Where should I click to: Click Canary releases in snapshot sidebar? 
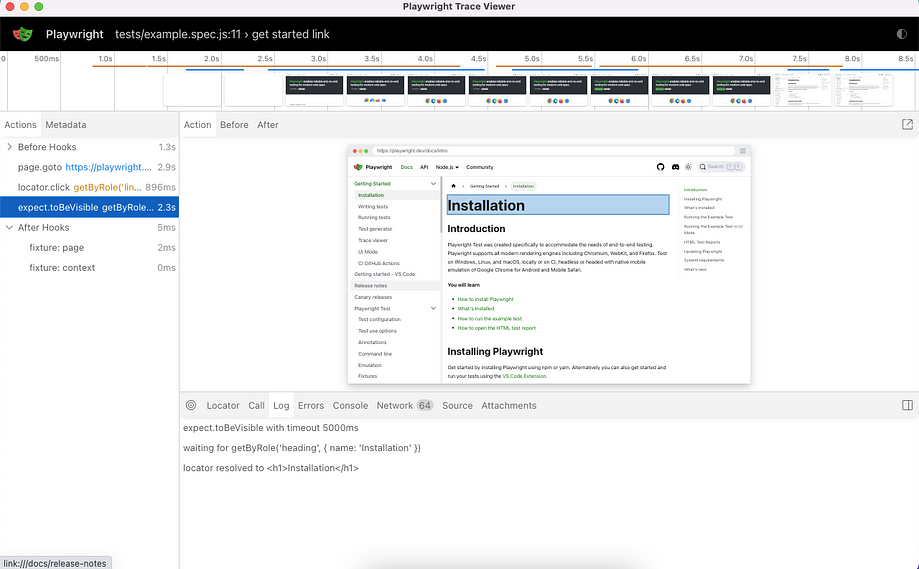tap(373, 297)
